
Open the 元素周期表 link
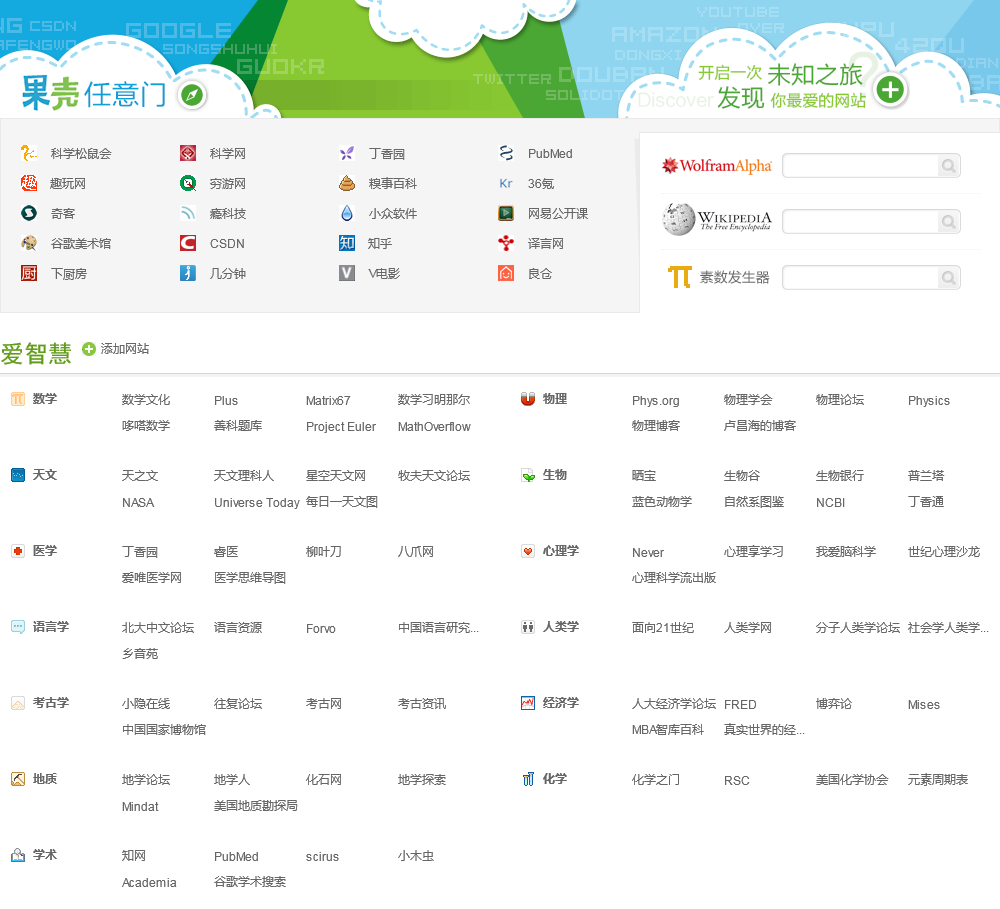click(938, 780)
